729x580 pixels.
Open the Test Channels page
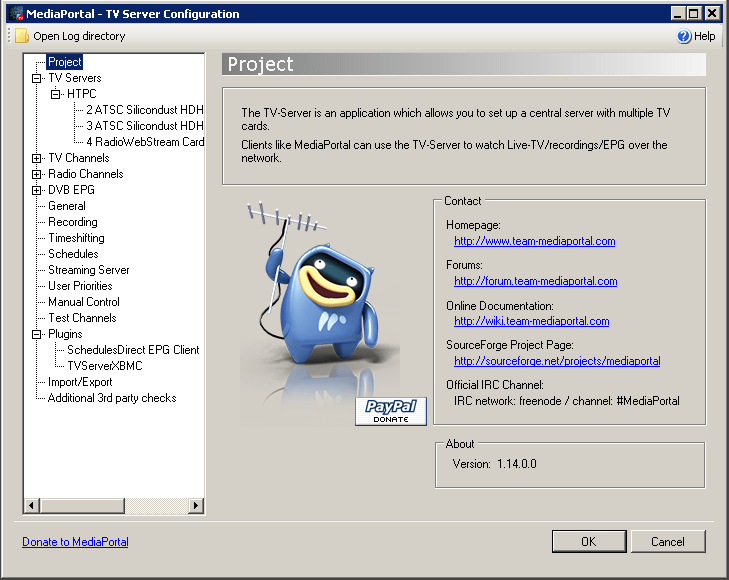[82, 318]
